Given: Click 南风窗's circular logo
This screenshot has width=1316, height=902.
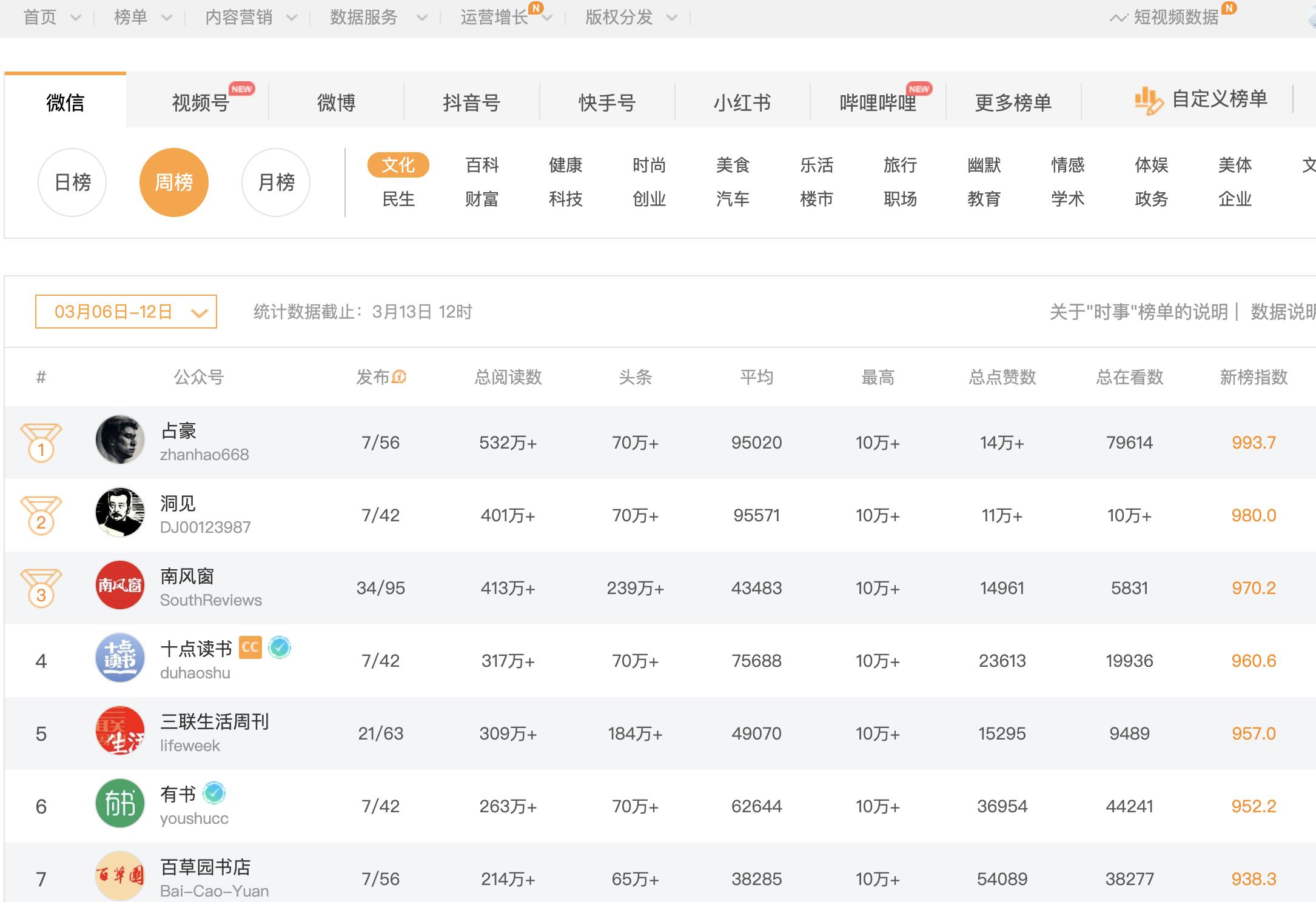Looking at the screenshot, I should click(x=120, y=585).
